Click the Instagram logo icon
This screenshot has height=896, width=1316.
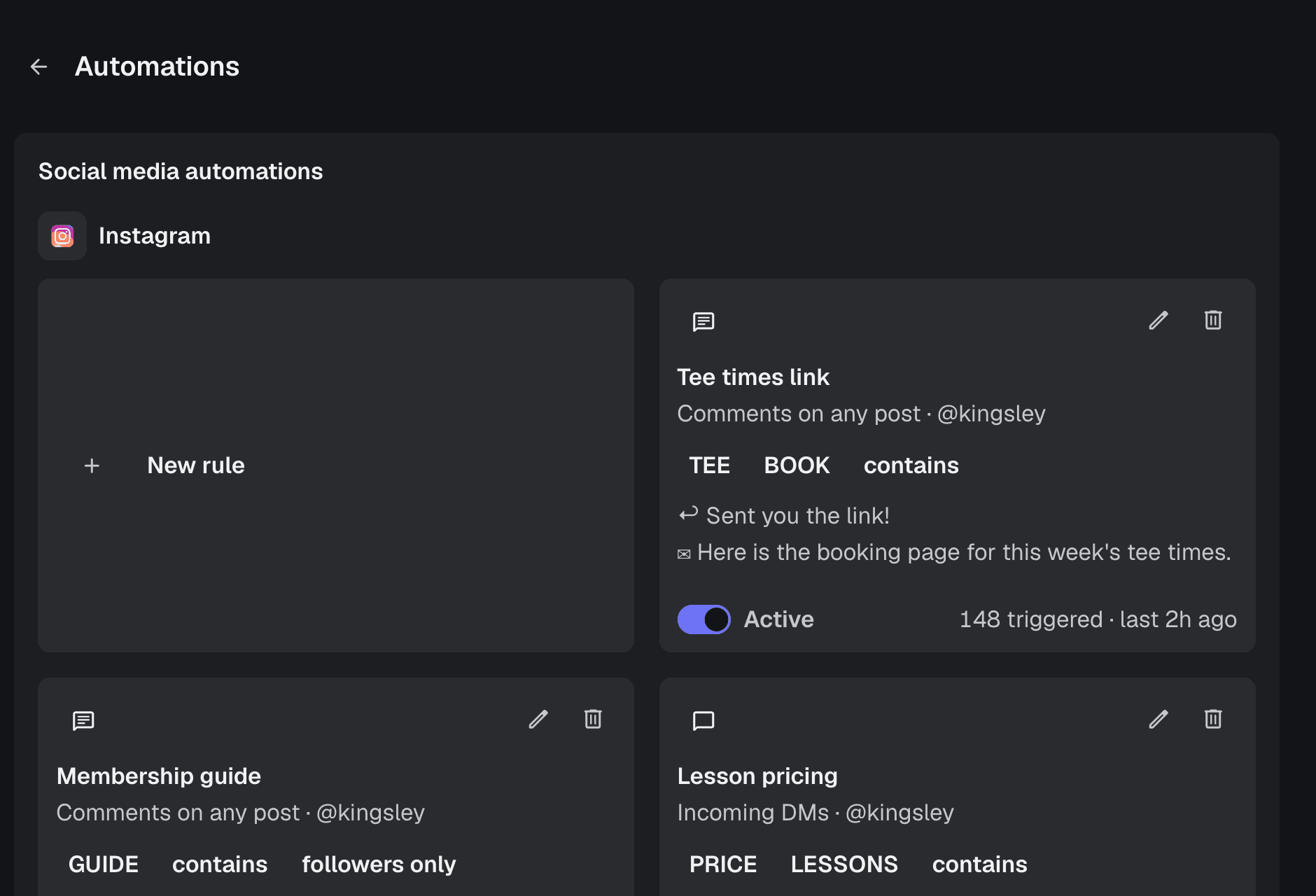pyautogui.click(x=62, y=236)
